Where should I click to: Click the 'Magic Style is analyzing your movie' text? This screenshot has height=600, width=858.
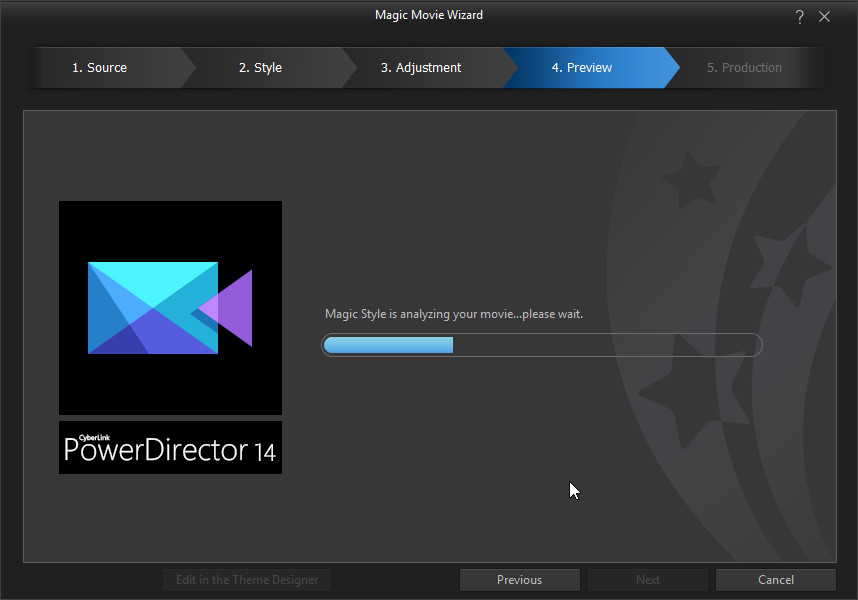pos(454,314)
